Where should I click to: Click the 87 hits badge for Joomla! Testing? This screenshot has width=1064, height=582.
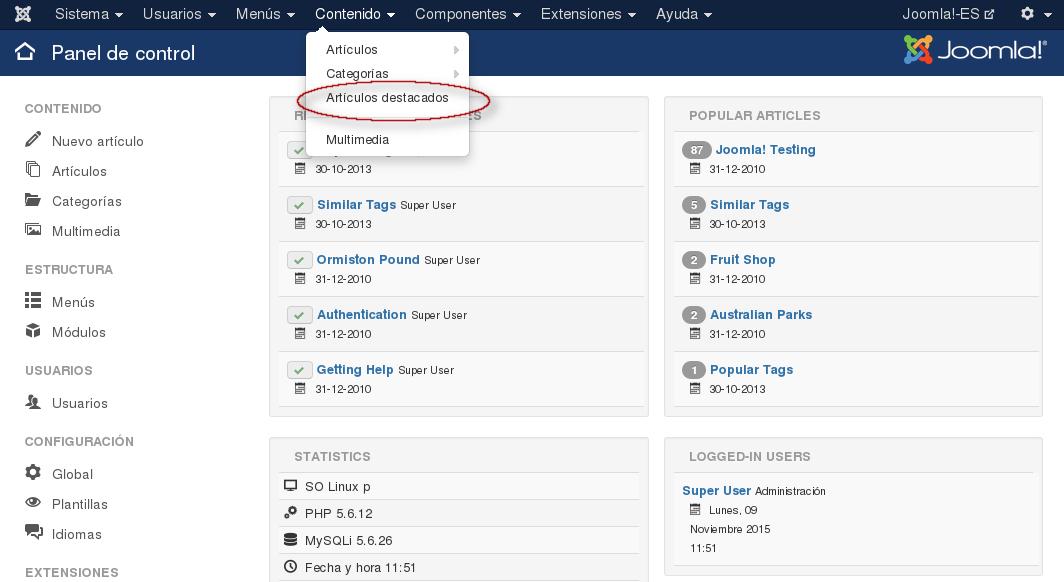tap(696, 150)
